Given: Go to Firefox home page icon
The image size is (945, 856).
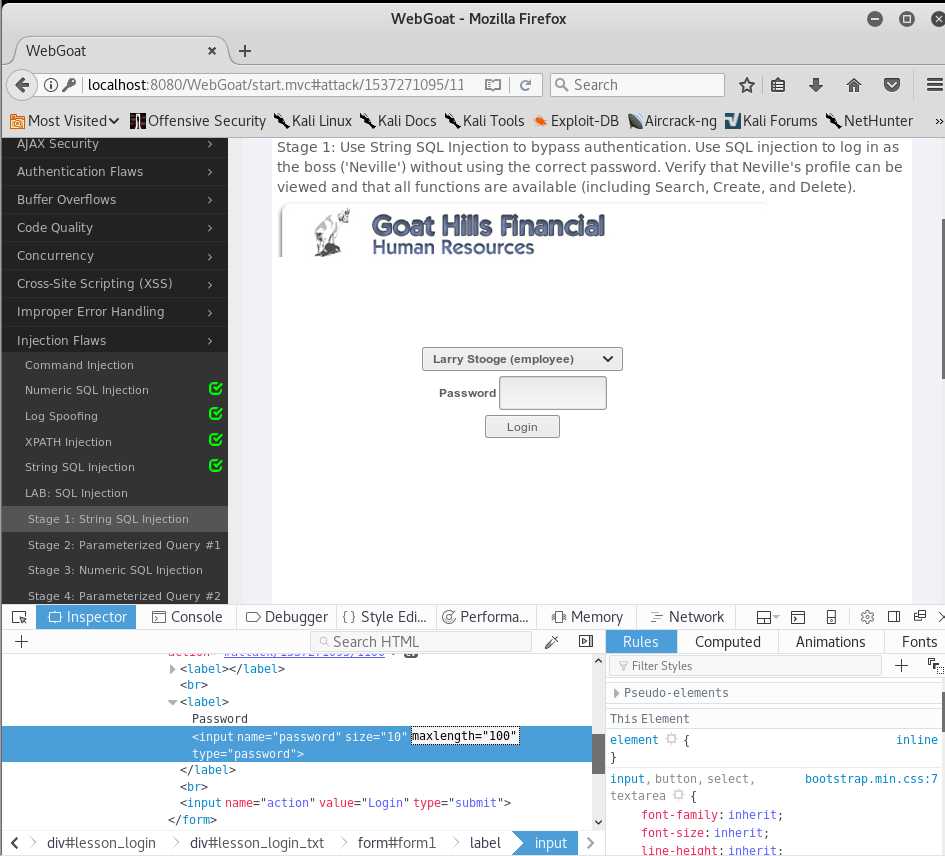Looking at the screenshot, I should pyautogui.click(x=853, y=85).
